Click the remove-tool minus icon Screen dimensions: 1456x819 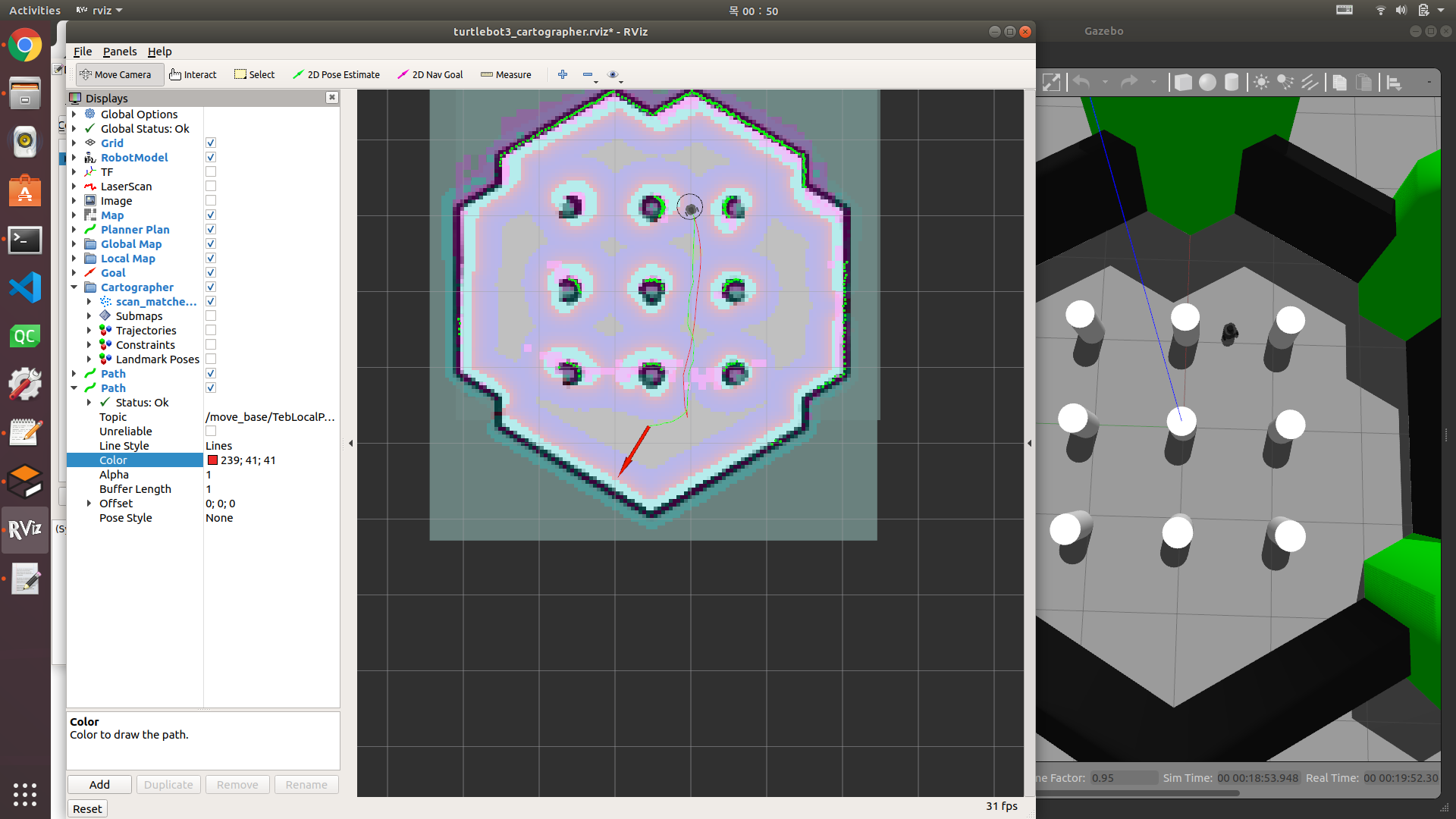coord(588,74)
